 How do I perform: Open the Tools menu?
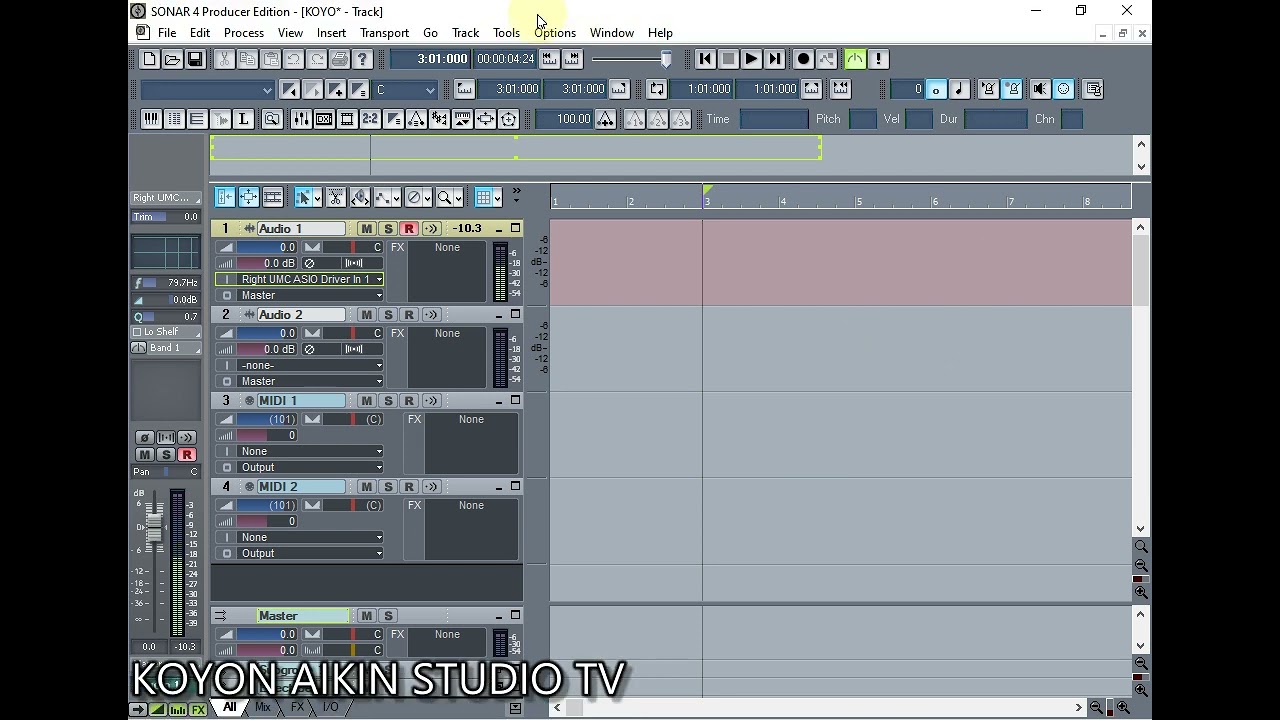506,33
